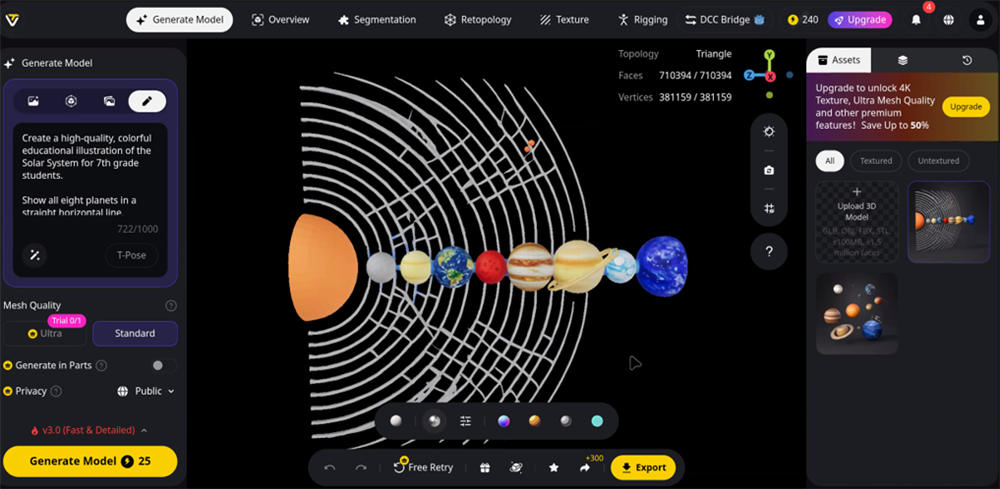Click the camera screenshot icon in viewport

click(768, 170)
